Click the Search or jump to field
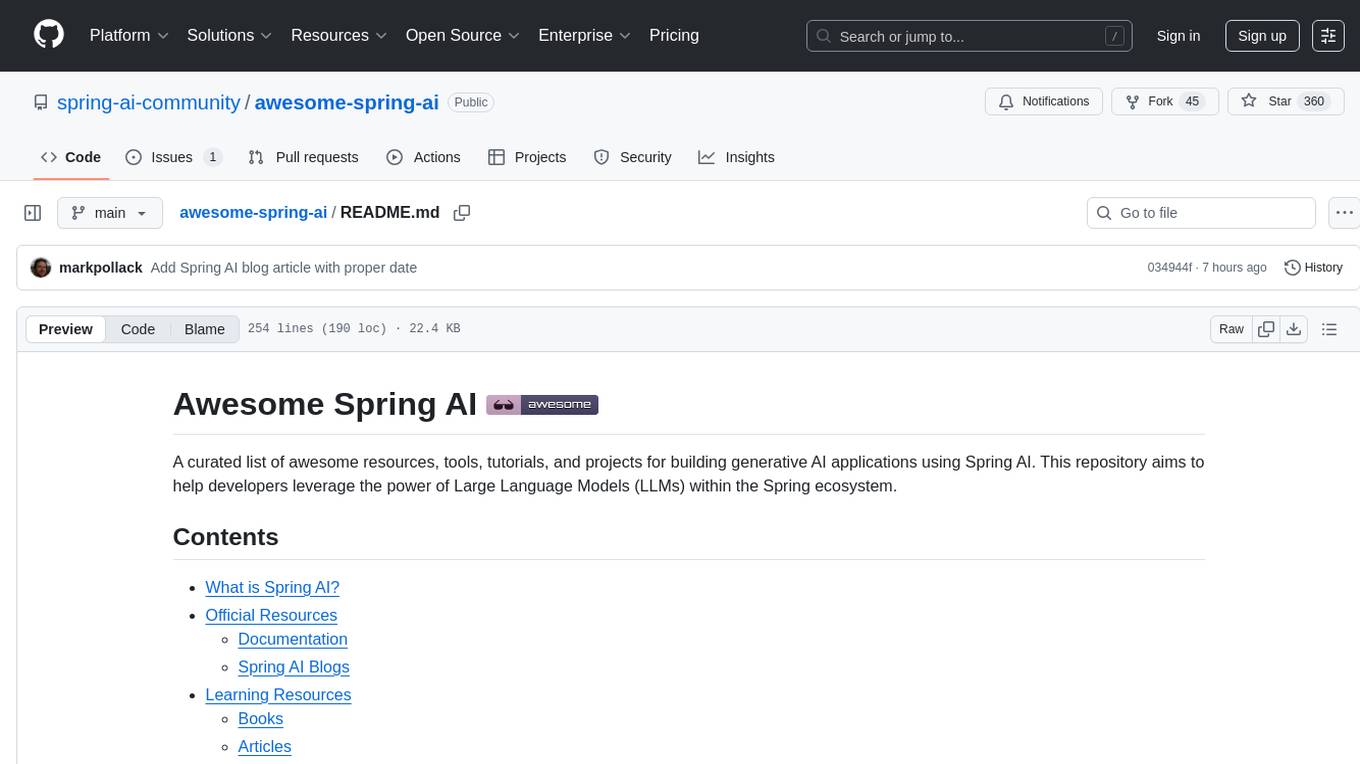 969,36
